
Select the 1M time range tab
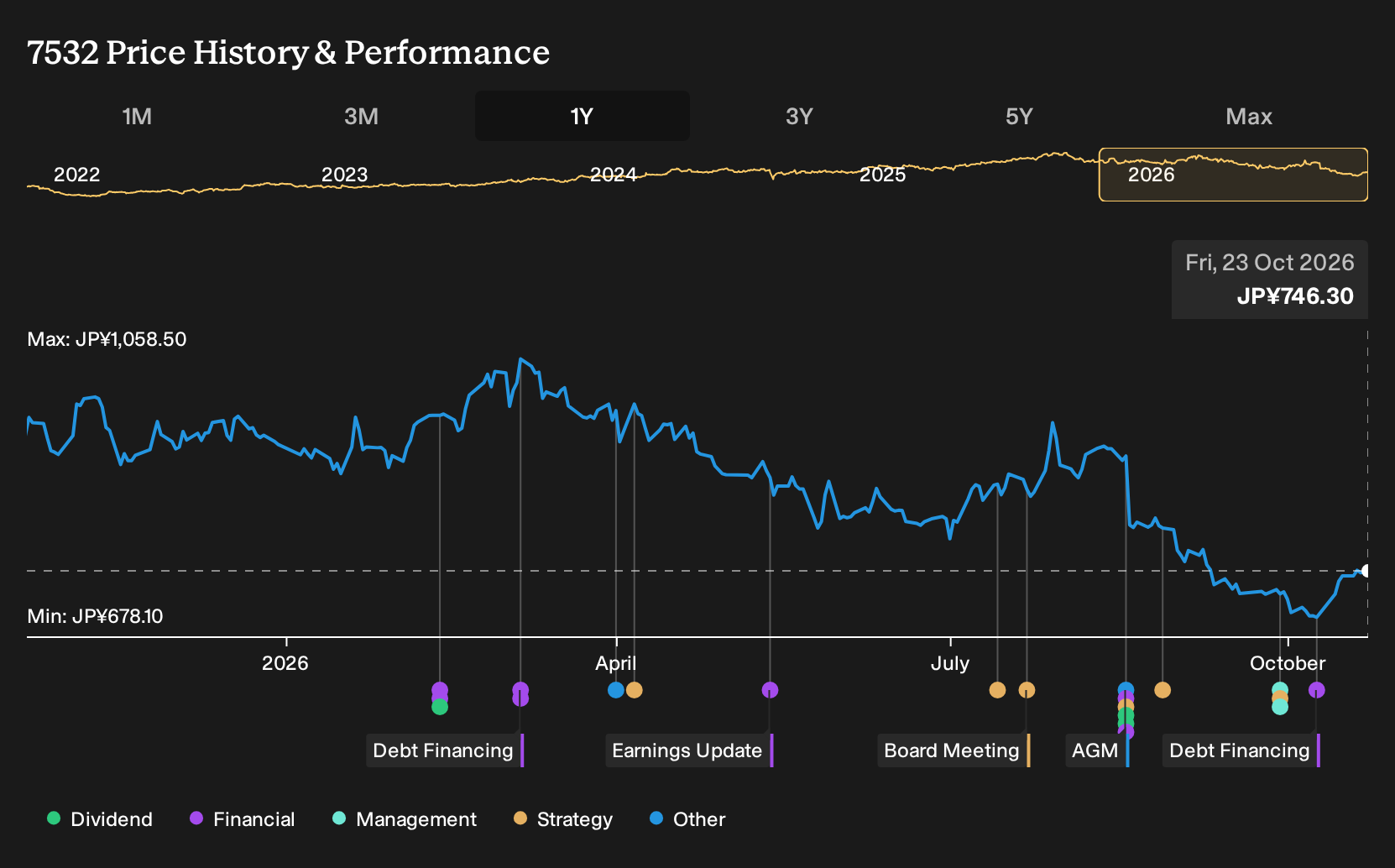click(137, 116)
